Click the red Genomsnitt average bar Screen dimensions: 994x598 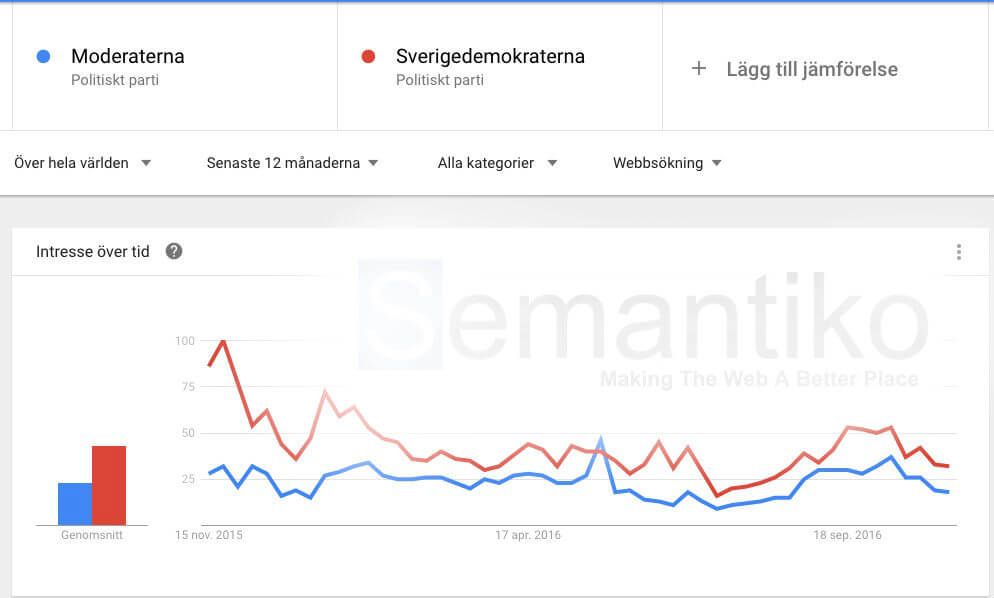pos(109,486)
